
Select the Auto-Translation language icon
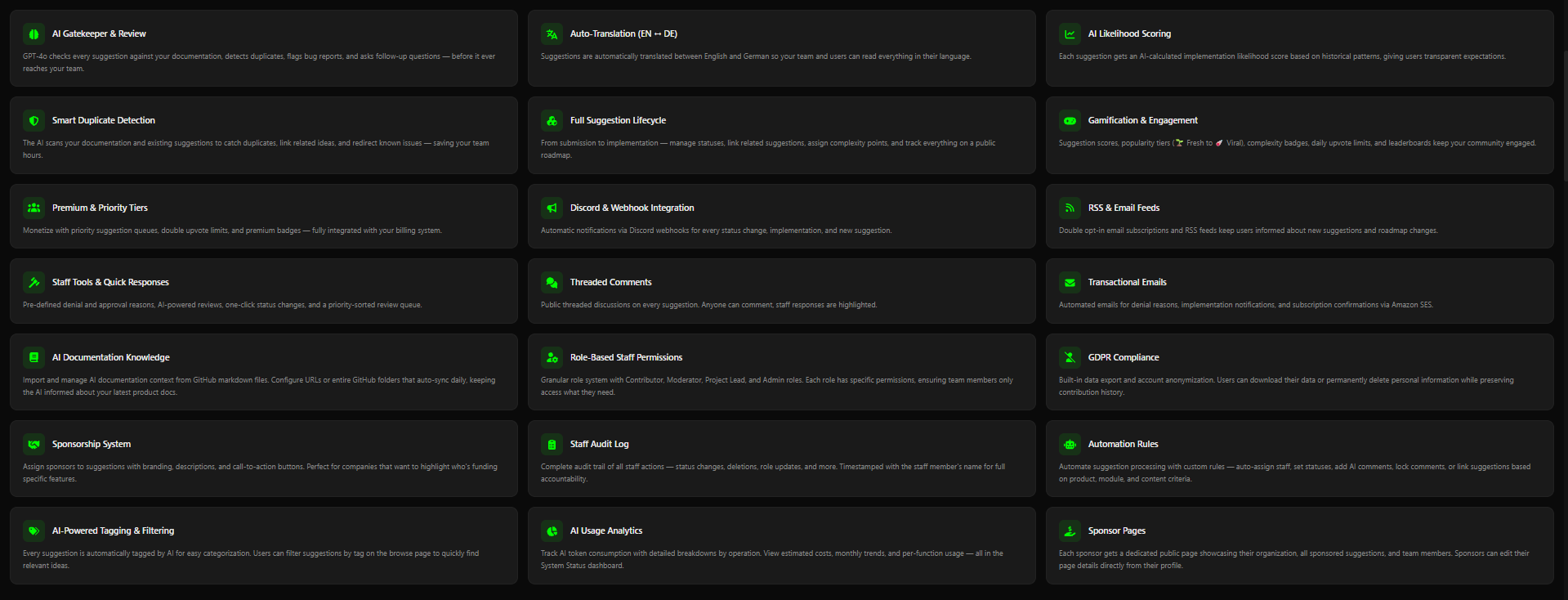552,34
